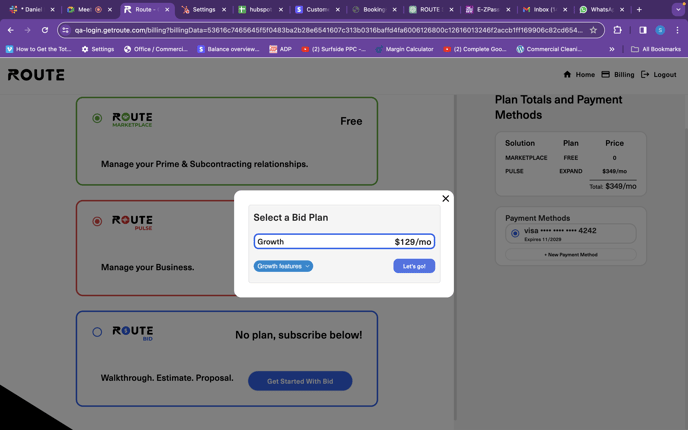This screenshot has width=688, height=430.
Task: Open Margin Calculator bookmark
Action: [x=404, y=49]
